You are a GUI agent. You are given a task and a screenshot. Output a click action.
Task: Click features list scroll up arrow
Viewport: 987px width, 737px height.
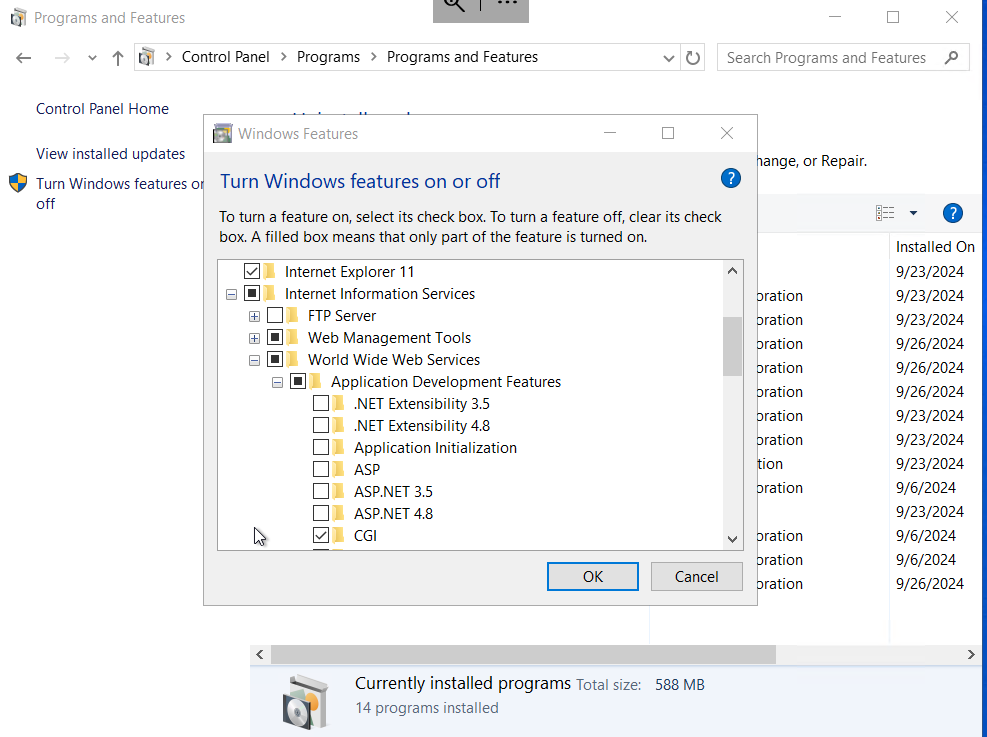click(732, 271)
